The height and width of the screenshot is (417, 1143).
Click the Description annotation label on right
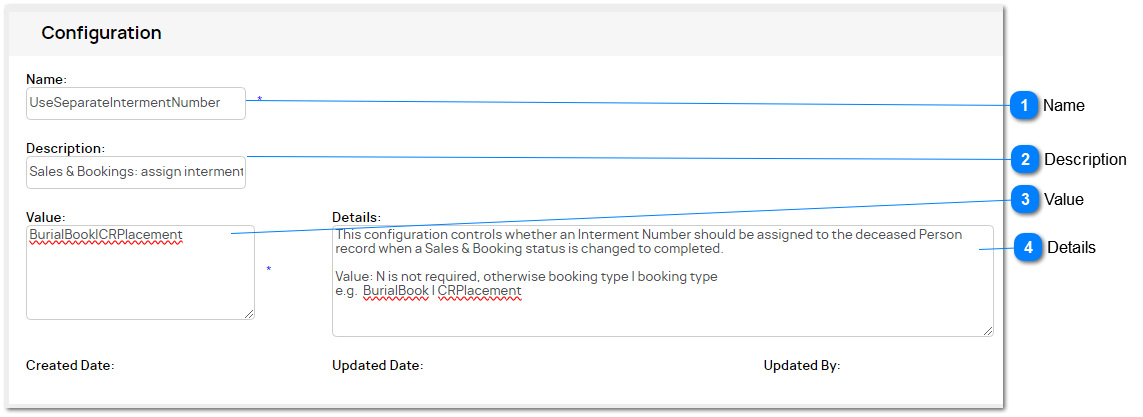click(x=1085, y=160)
